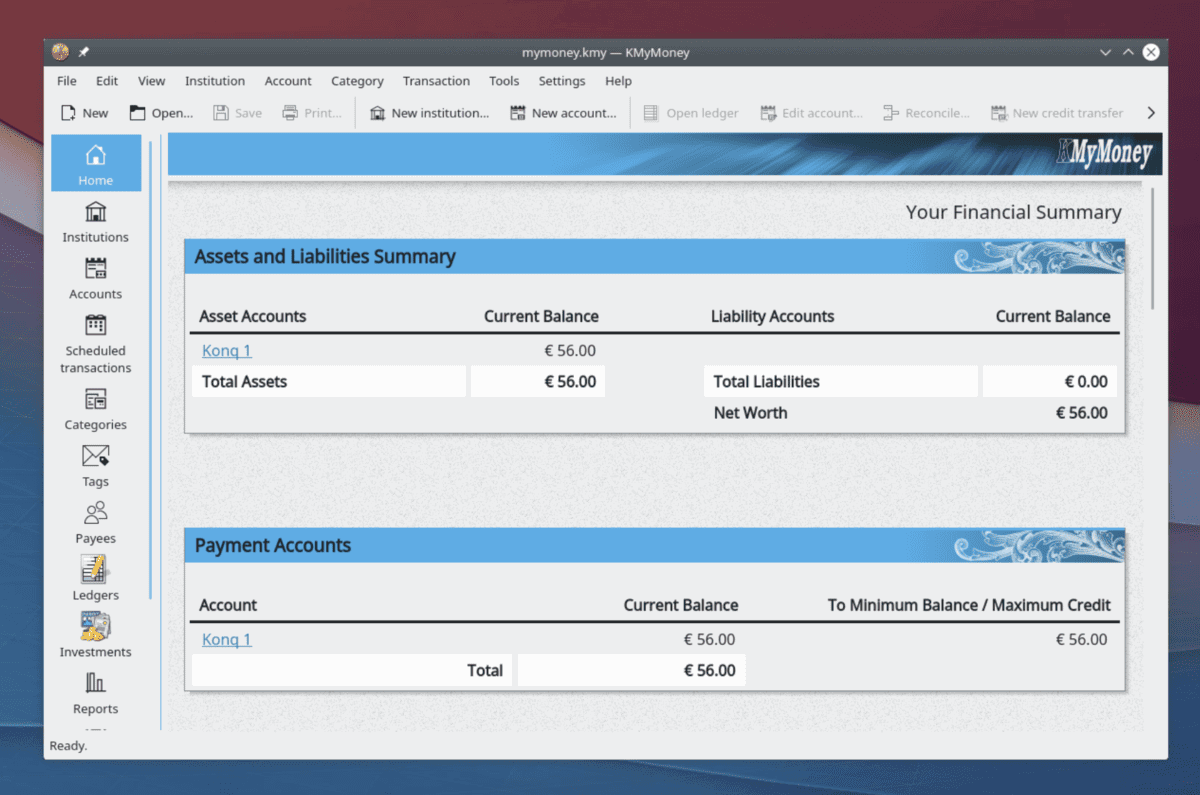This screenshot has width=1200, height=795.
Task: Click Open ledger in the toolbar
Action: 690,113
